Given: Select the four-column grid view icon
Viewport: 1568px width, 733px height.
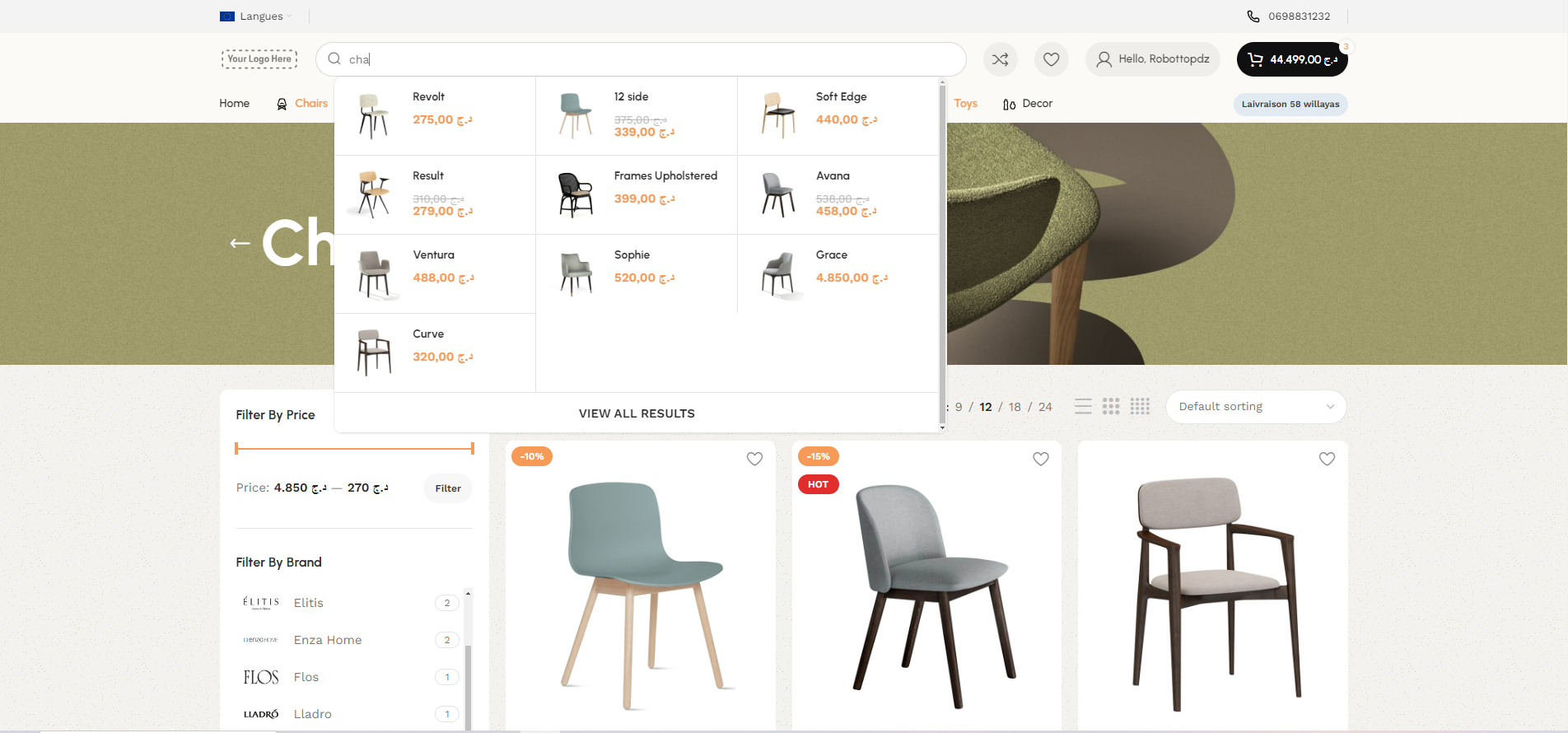Looking at the screenshot, I should [1140, 407].
